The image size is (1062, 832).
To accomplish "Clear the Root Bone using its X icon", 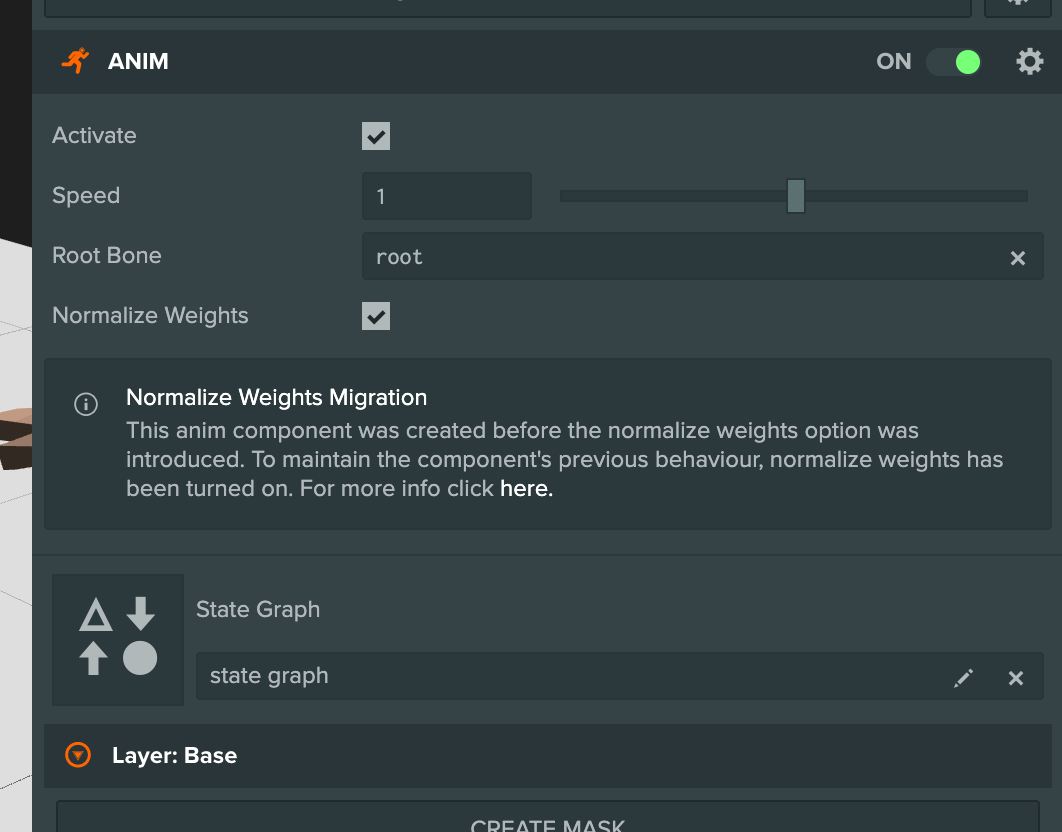I will coord(1018,257).
